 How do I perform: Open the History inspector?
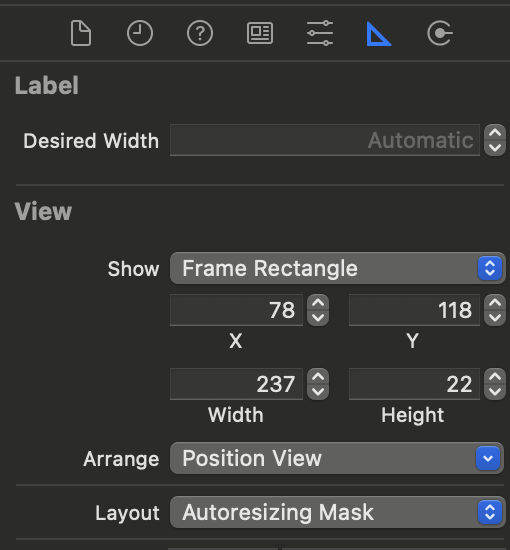(x=140, y=33)
